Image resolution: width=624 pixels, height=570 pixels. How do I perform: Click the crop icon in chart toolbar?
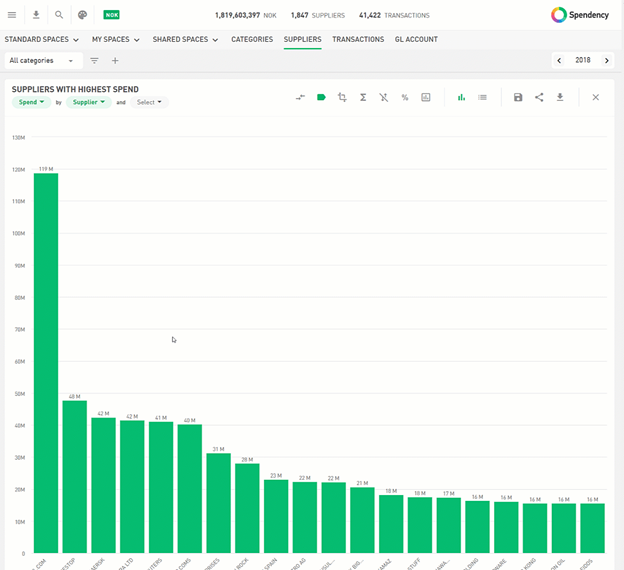pos(342,97)
